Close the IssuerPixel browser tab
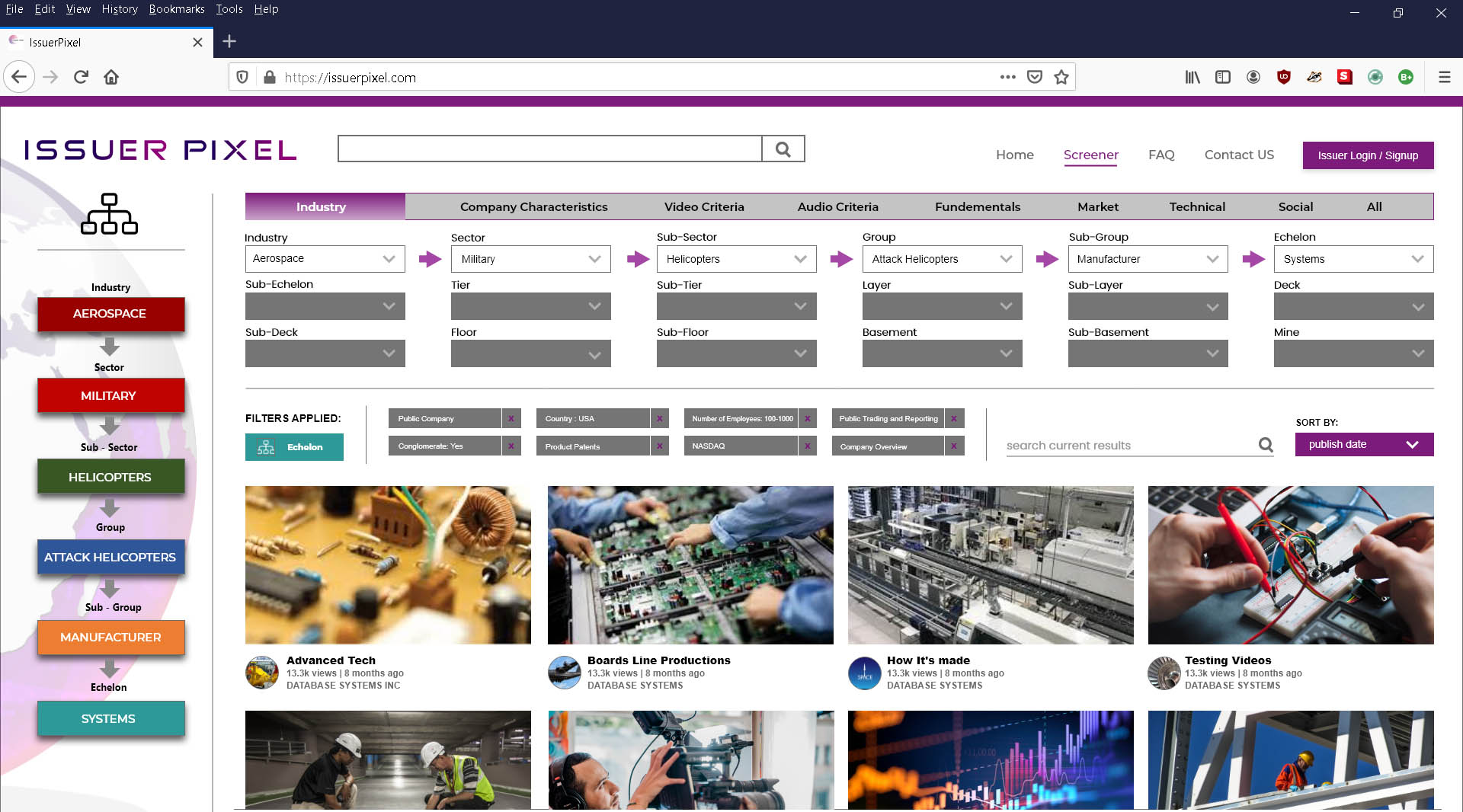The height and width of the screenshot is (812, 1463). click(197, 42)
